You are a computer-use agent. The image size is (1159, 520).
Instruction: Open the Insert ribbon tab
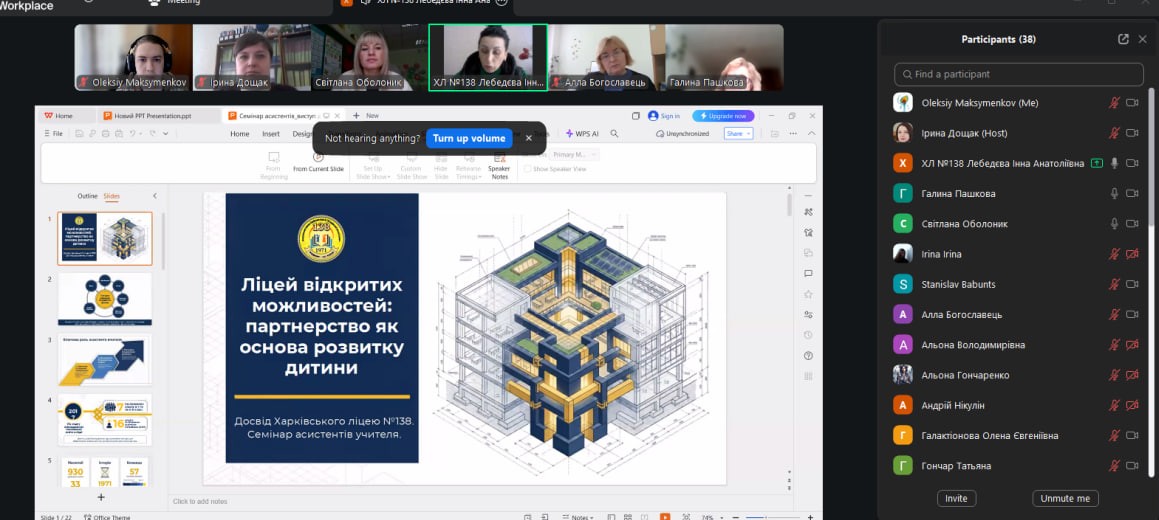click(271, 133)
